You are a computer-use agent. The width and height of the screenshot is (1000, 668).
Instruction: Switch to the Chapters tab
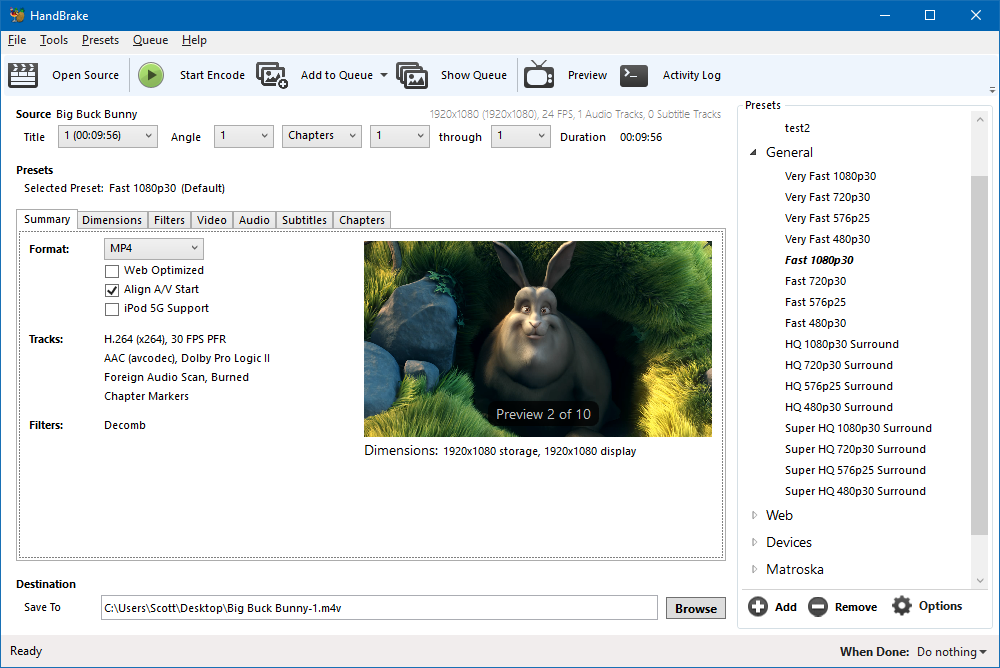362,220
